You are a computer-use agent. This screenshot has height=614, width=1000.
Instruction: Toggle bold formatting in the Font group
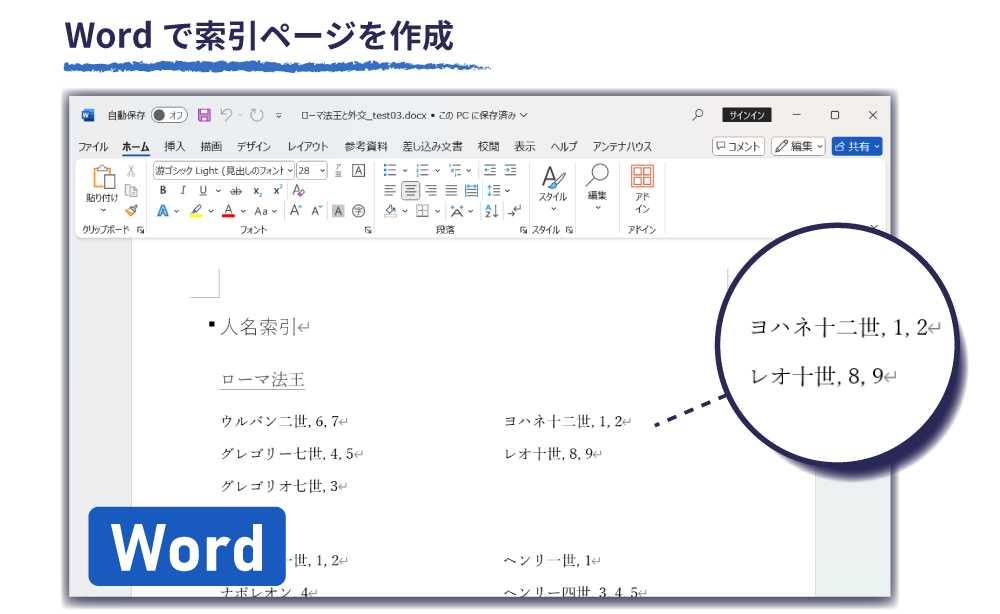(163, 189)
